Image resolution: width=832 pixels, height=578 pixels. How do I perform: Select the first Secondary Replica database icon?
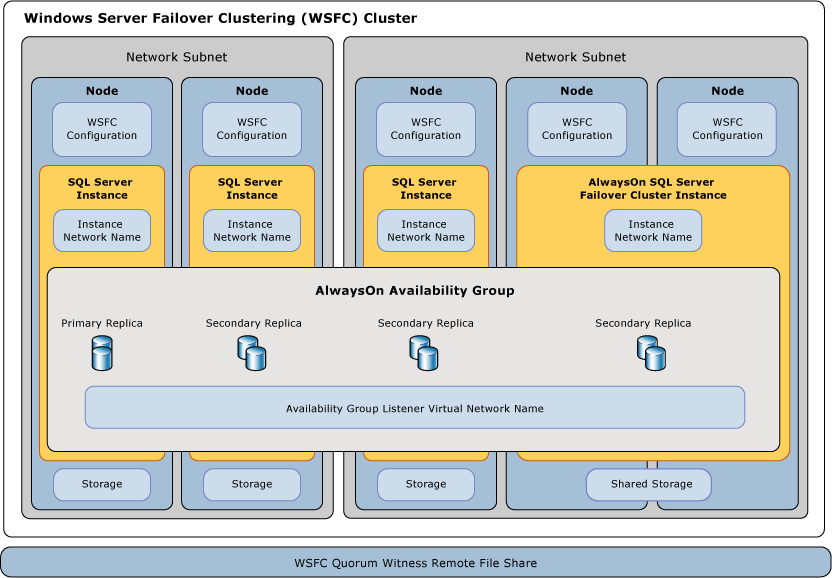tap(252, 353)
